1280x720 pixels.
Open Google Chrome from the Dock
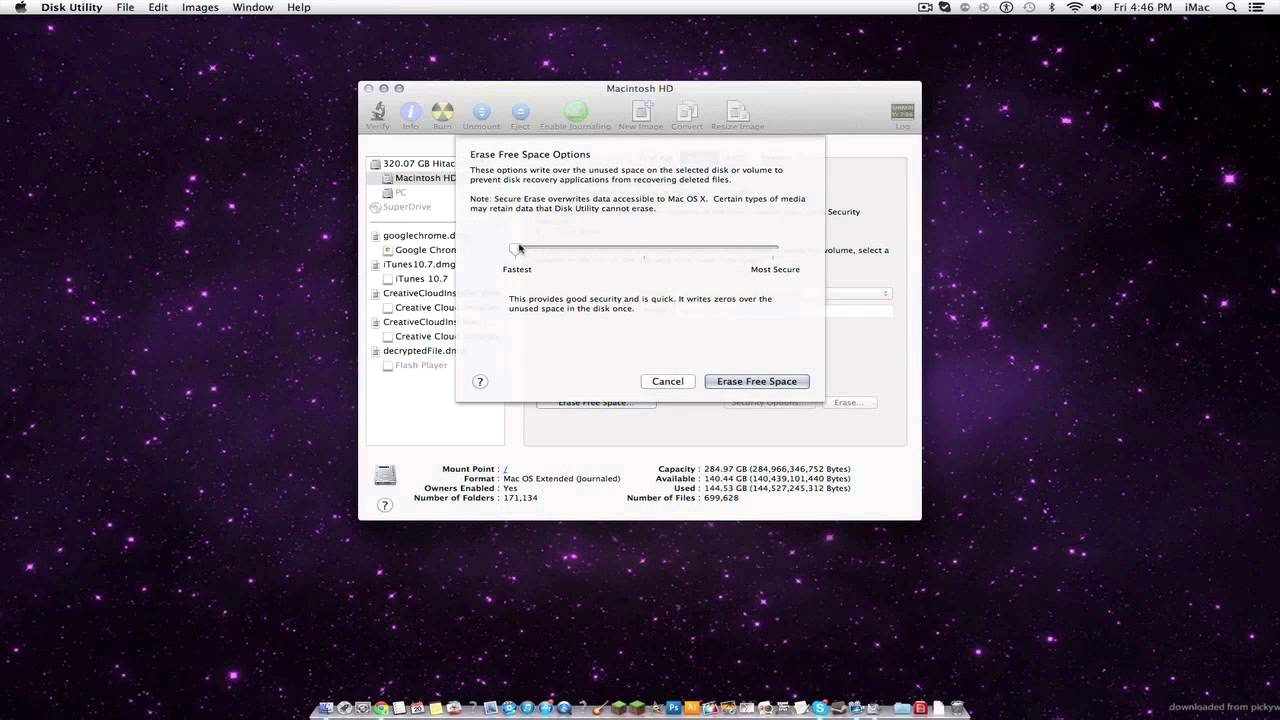(381, 708)
